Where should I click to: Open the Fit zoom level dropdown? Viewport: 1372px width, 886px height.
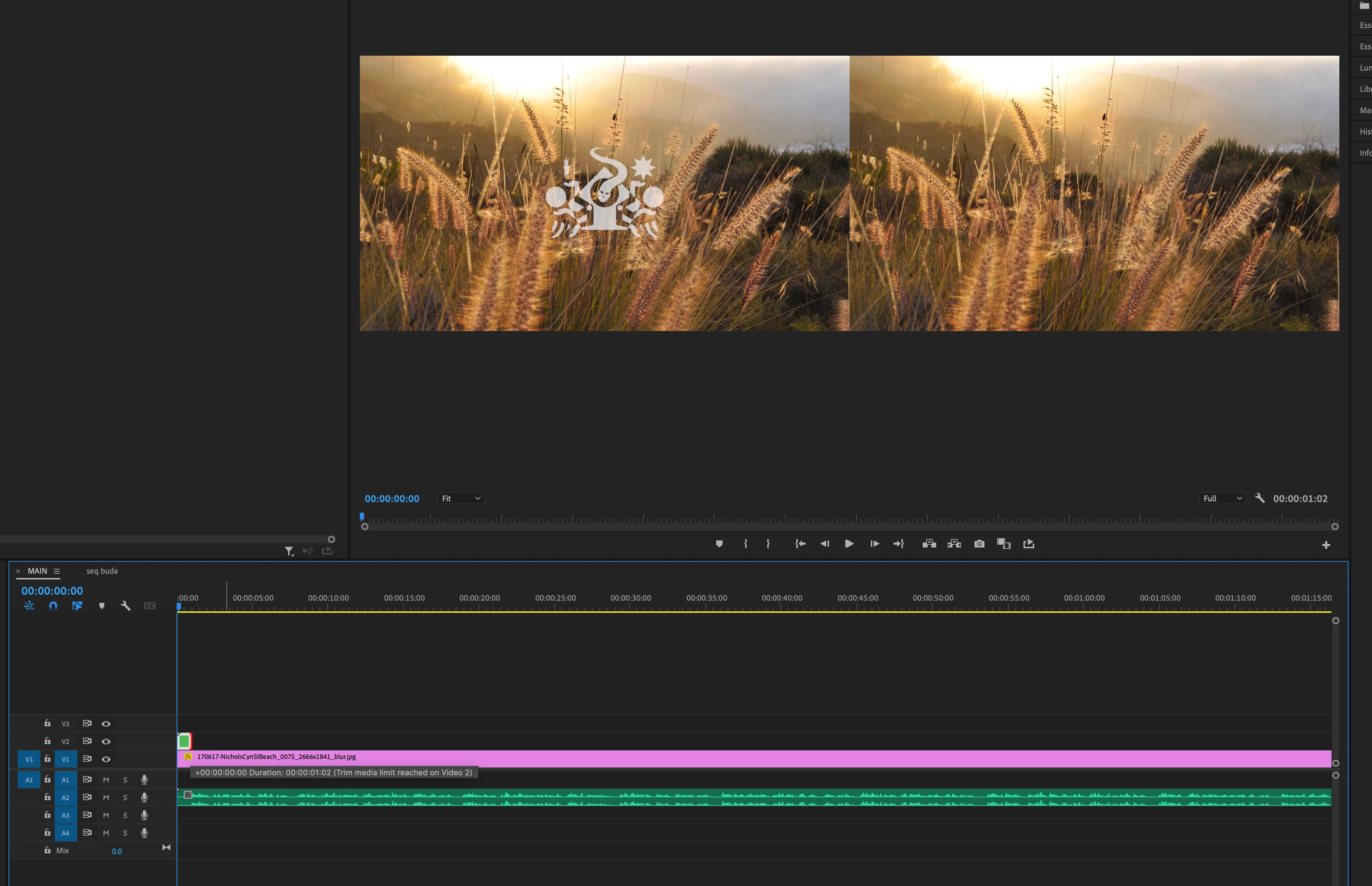pyautogui.click(x=461, y=499)
